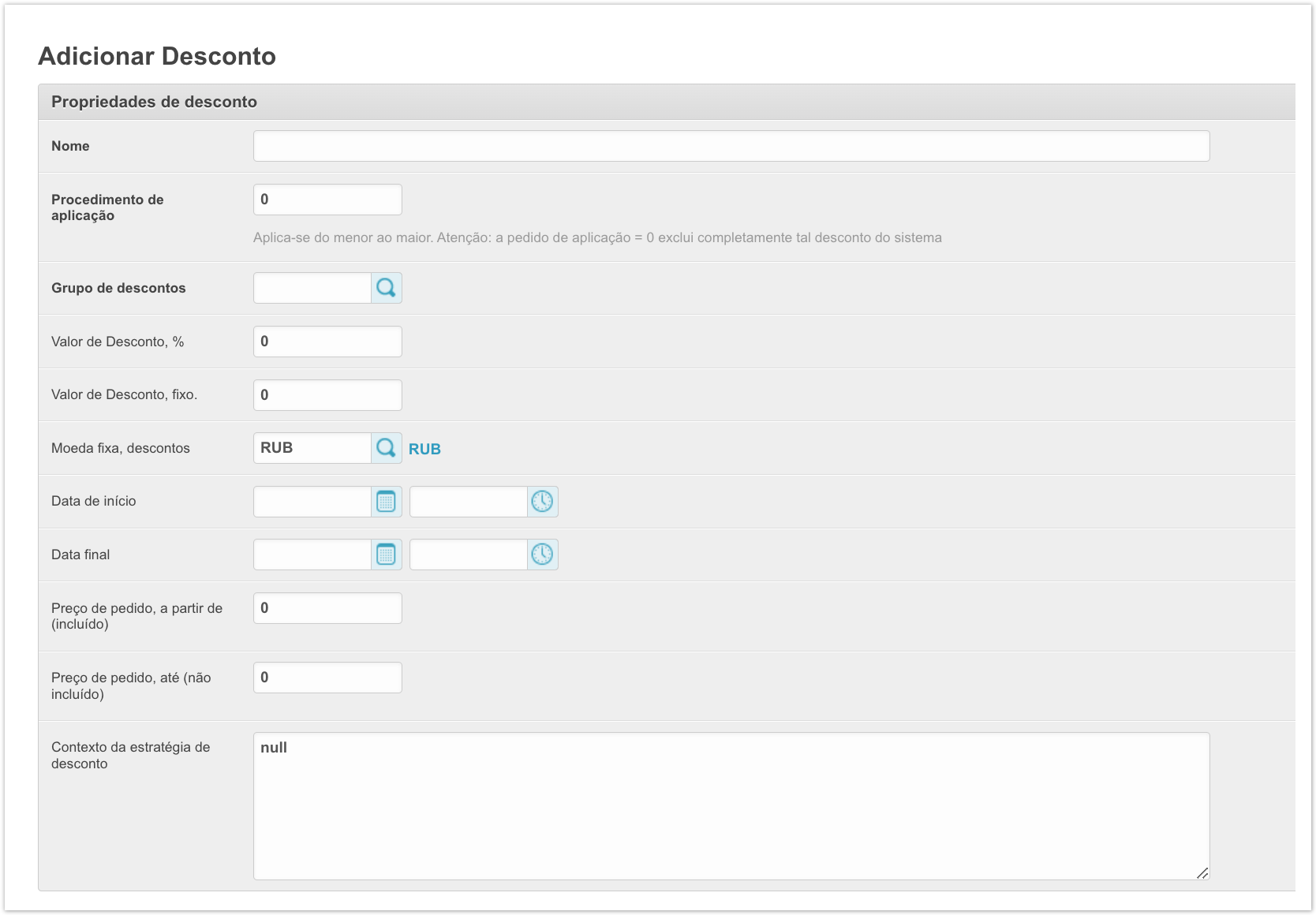1316x915 pixels.
Task: Click the Data final date field
Action: [312, 555]
